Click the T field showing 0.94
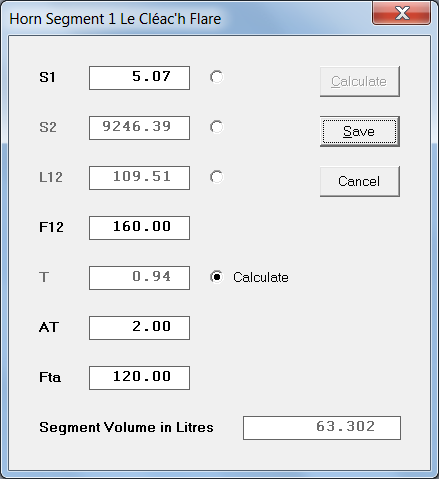The height and width of the screenshot is (479, 439). pyautogui.click(x=139, y=278)
